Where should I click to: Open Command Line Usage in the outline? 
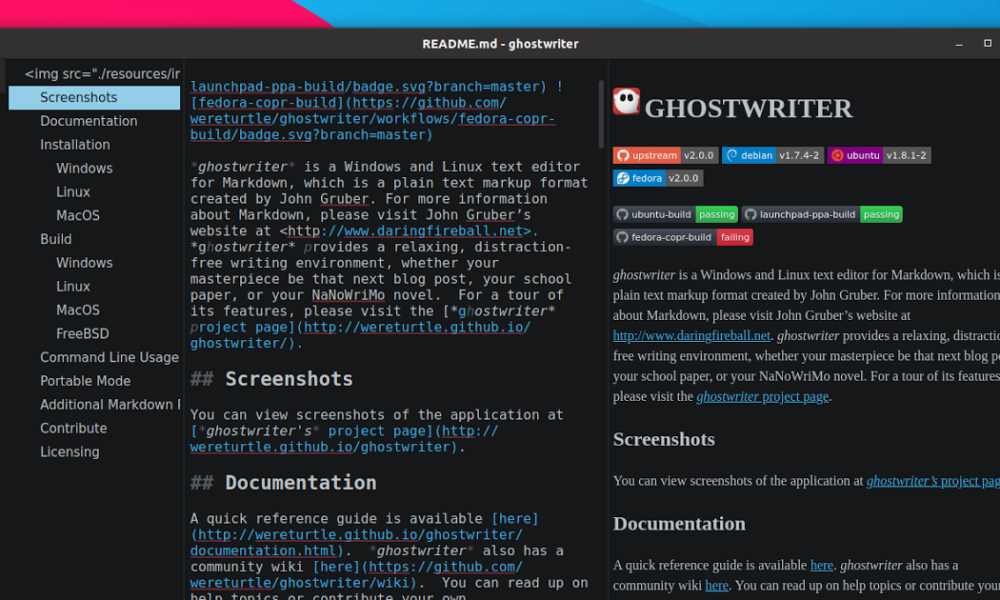coord(94,357)
